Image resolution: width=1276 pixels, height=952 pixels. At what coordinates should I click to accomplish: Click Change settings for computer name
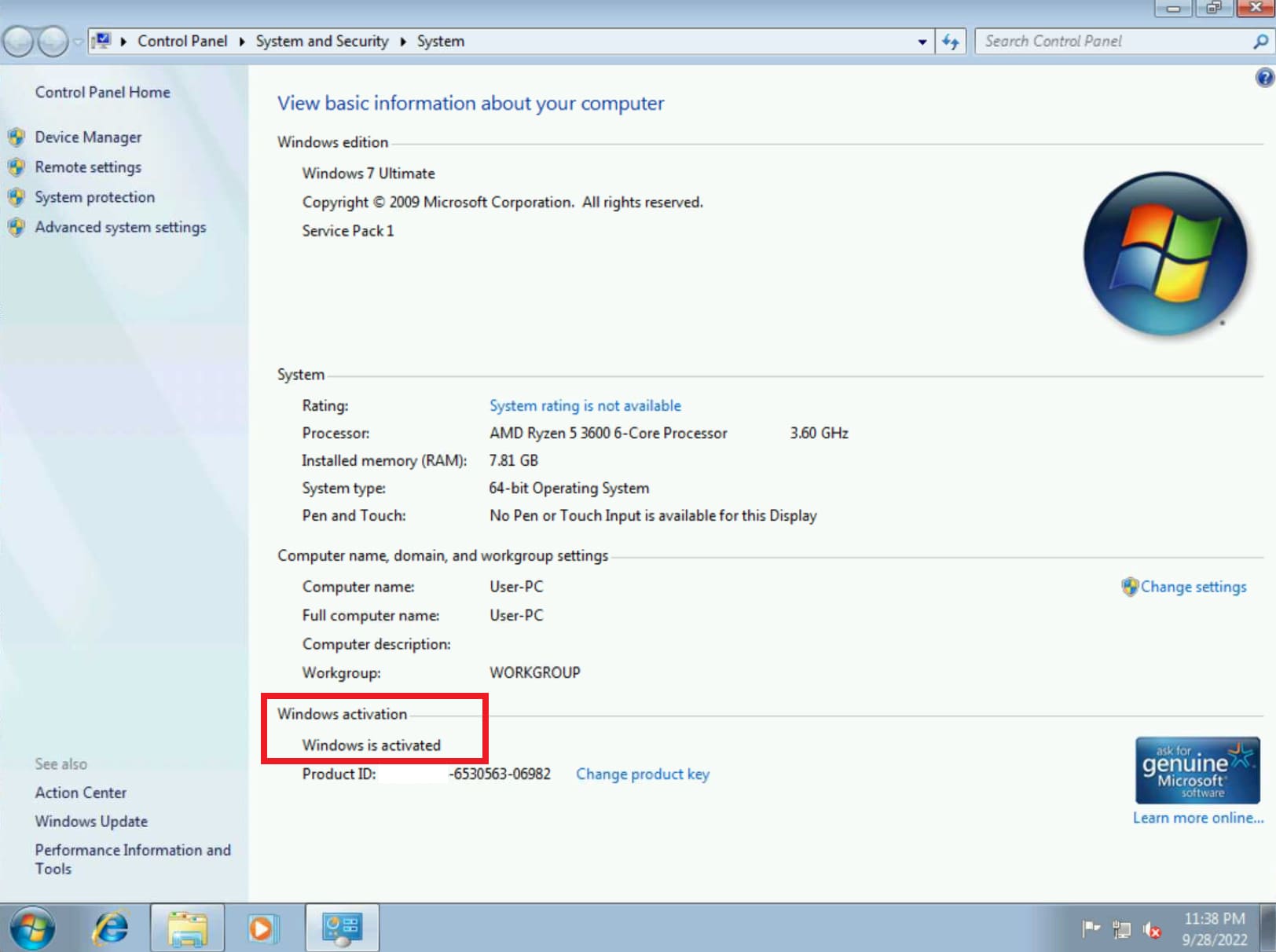click(x=1193, y=587)
